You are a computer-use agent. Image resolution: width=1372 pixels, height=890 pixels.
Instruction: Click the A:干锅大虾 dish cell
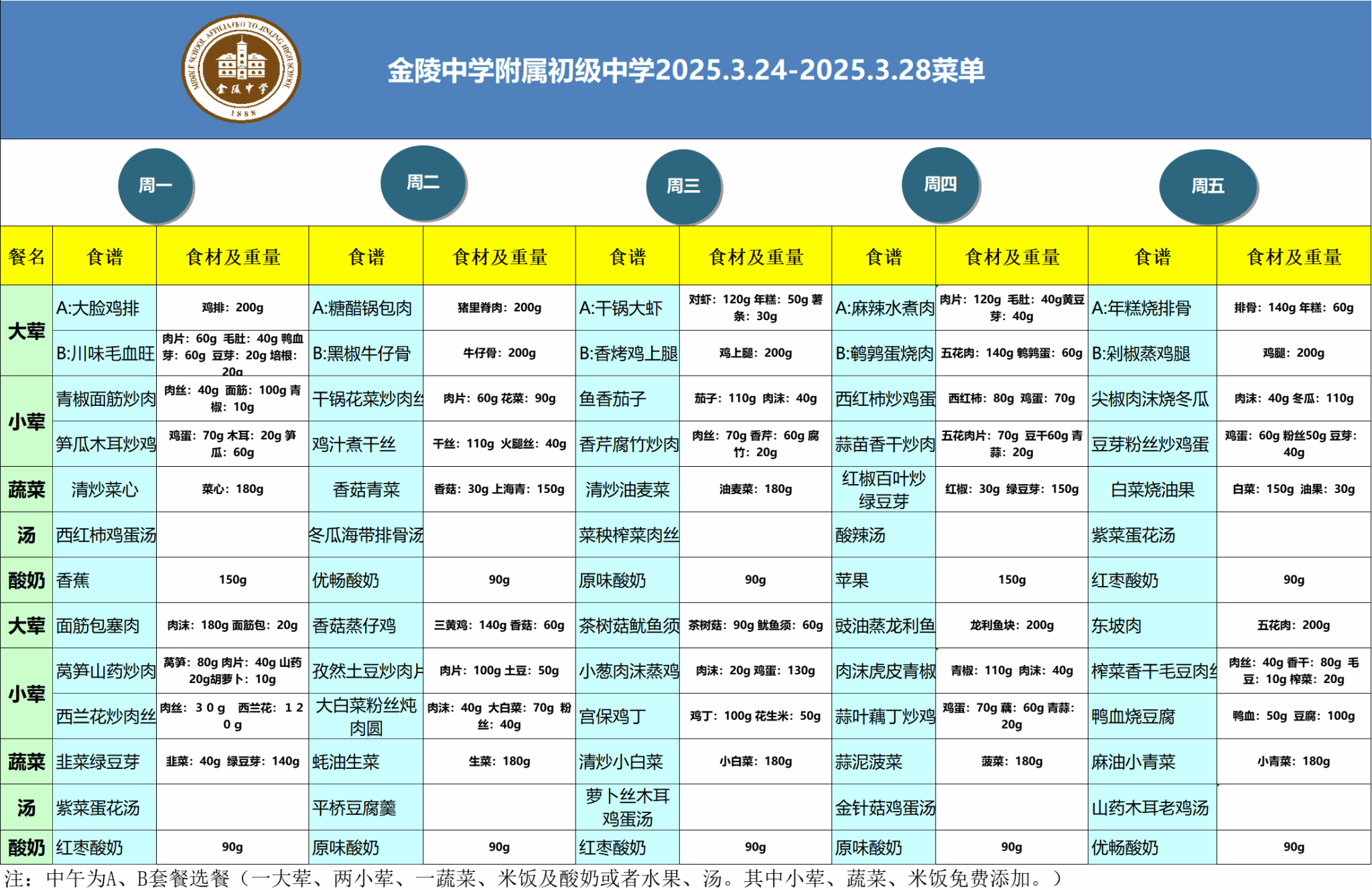point(627,308)
